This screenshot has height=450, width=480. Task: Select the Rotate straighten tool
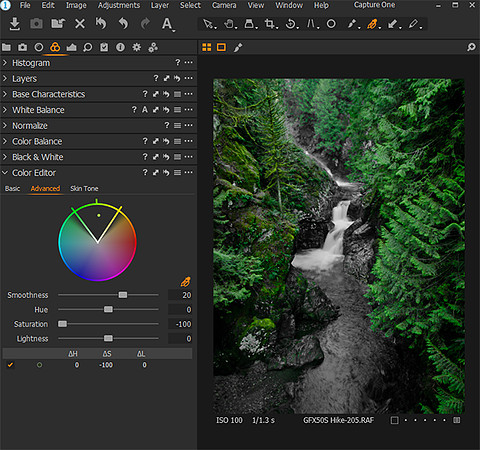pyautogui.click(x=291, y=24)
